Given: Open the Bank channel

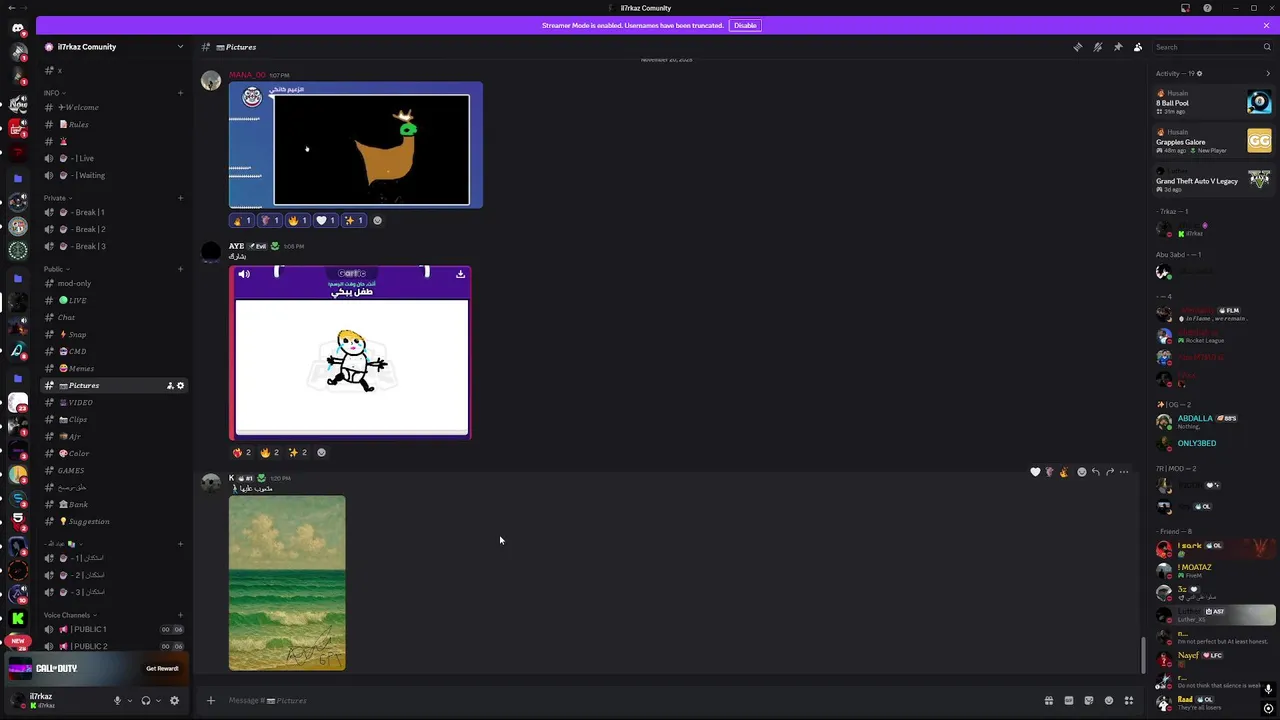Looking at the screenshot, I should point(114,504).
